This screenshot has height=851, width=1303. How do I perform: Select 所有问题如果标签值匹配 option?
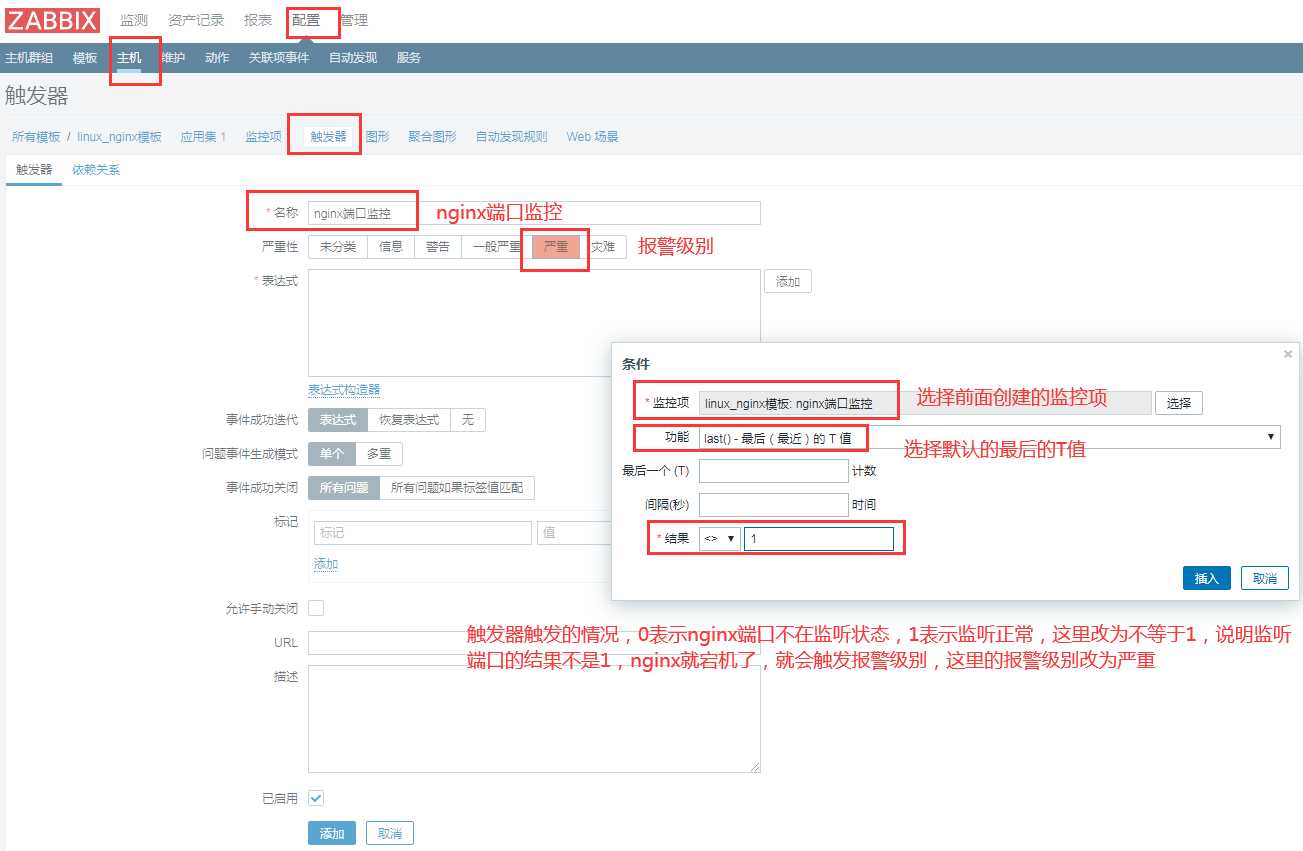click(457, 488)
